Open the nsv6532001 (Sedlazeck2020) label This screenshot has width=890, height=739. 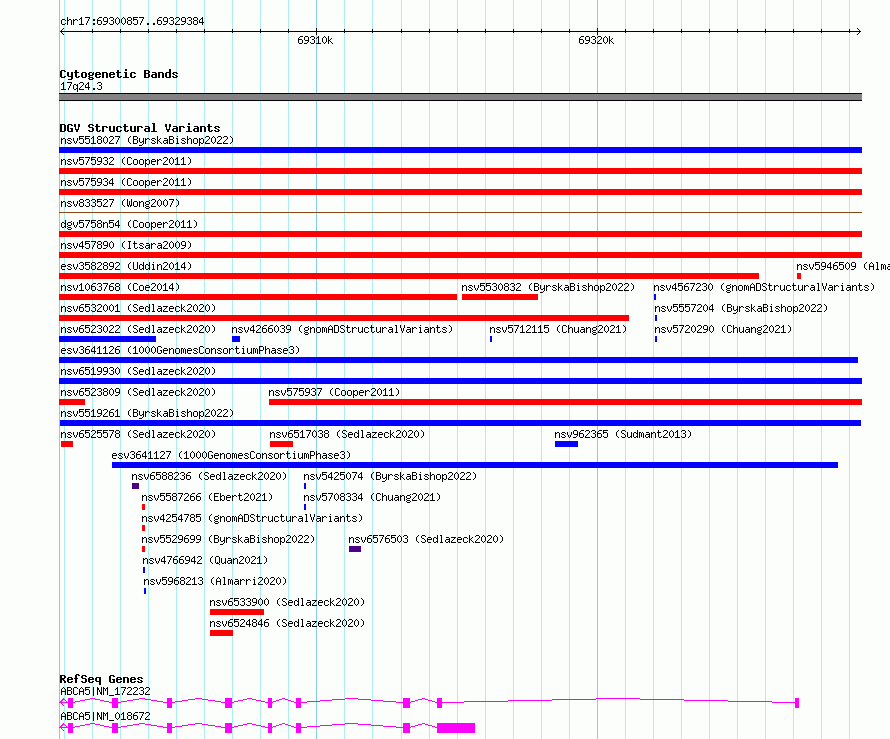point(138,308)
